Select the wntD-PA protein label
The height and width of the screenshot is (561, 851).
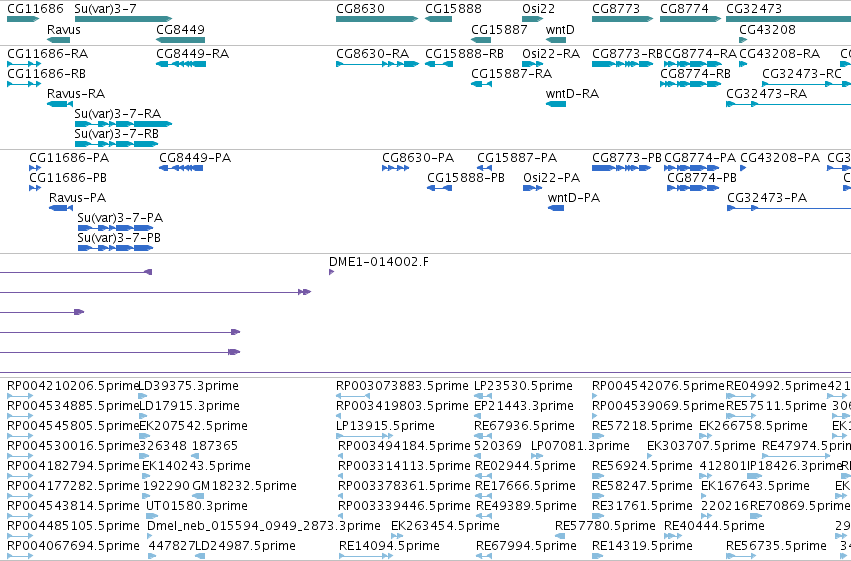574,198
